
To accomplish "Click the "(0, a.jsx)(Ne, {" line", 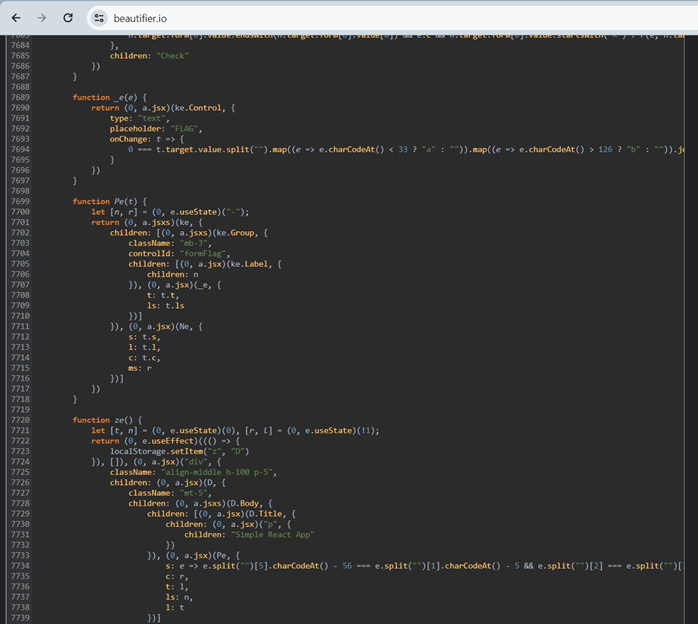I will point(157,326).
